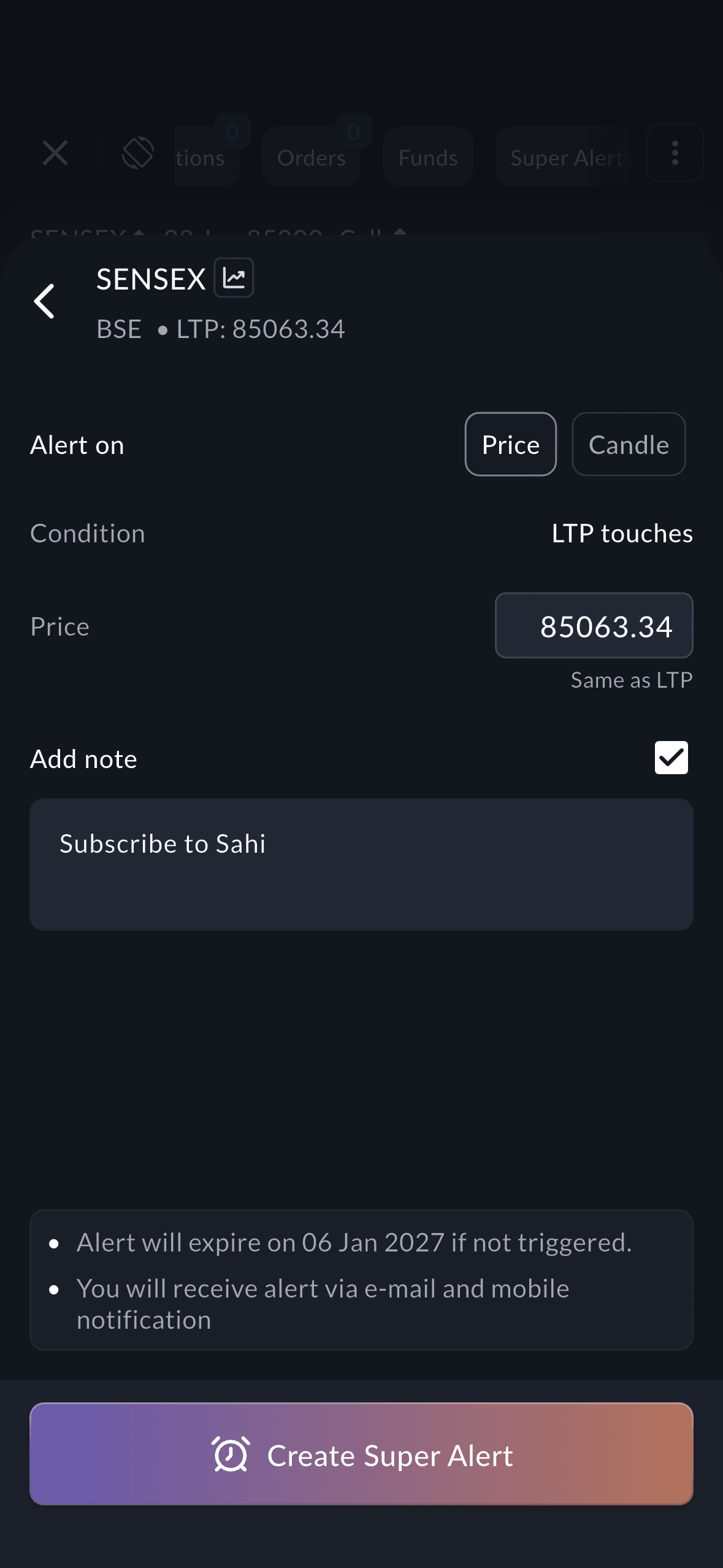Image resolution: width=723 pixels, height=1568 pixels.
Task: Open the three-dot more options menu
Action: tap(675, 153)
